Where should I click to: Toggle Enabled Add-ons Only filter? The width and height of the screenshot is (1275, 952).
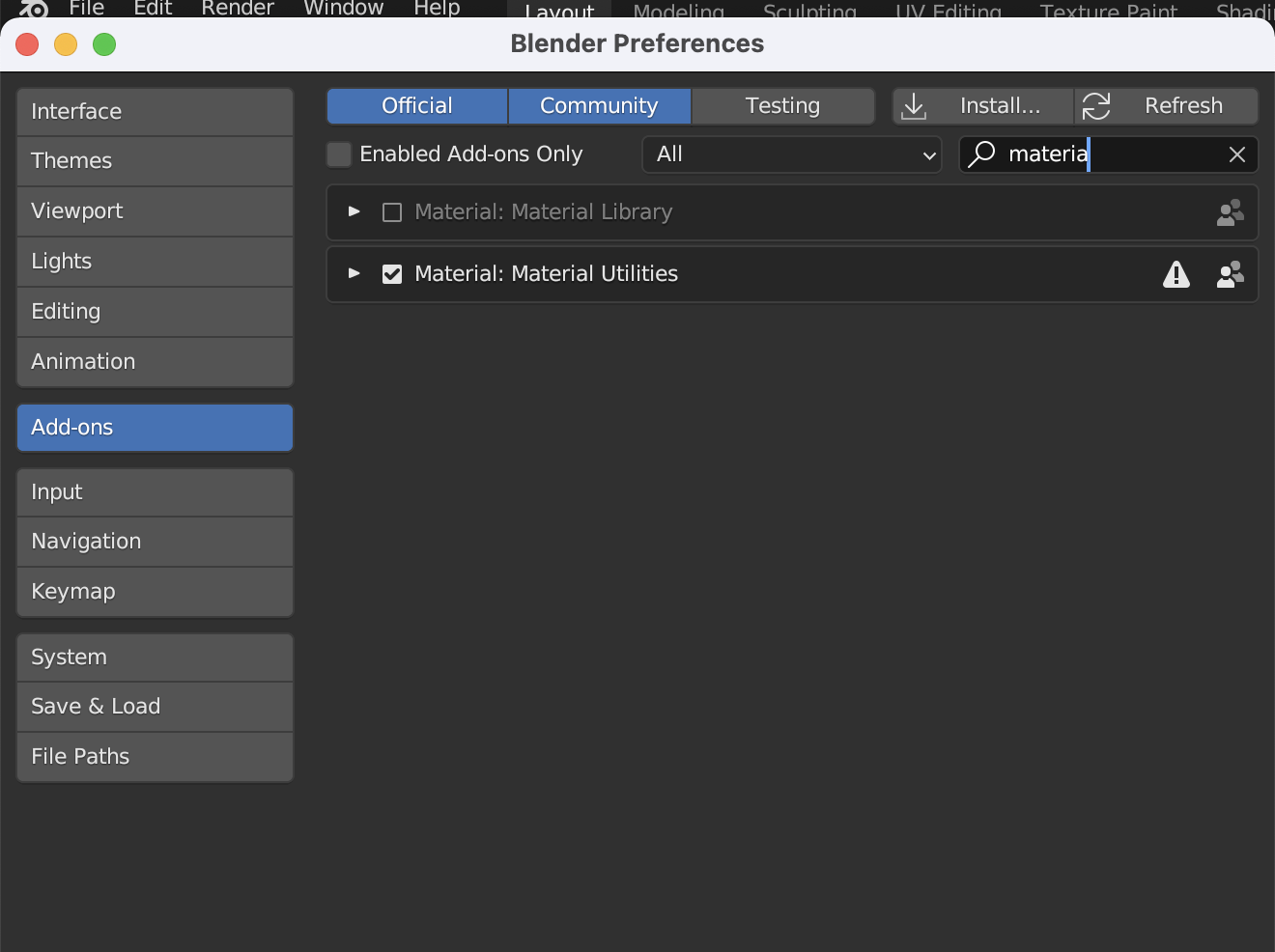pyautogui.click(x=339, y=154)
